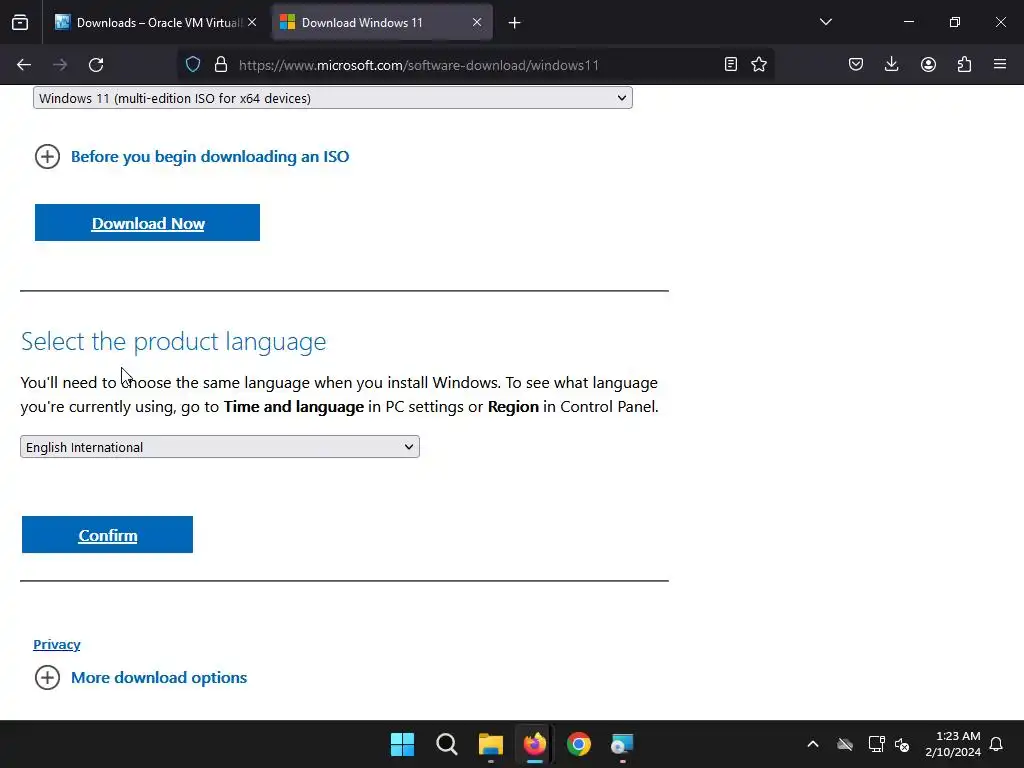Screen dimensions: 1024x768
Task: Save page to Pocket
Action: coord(856,65)
